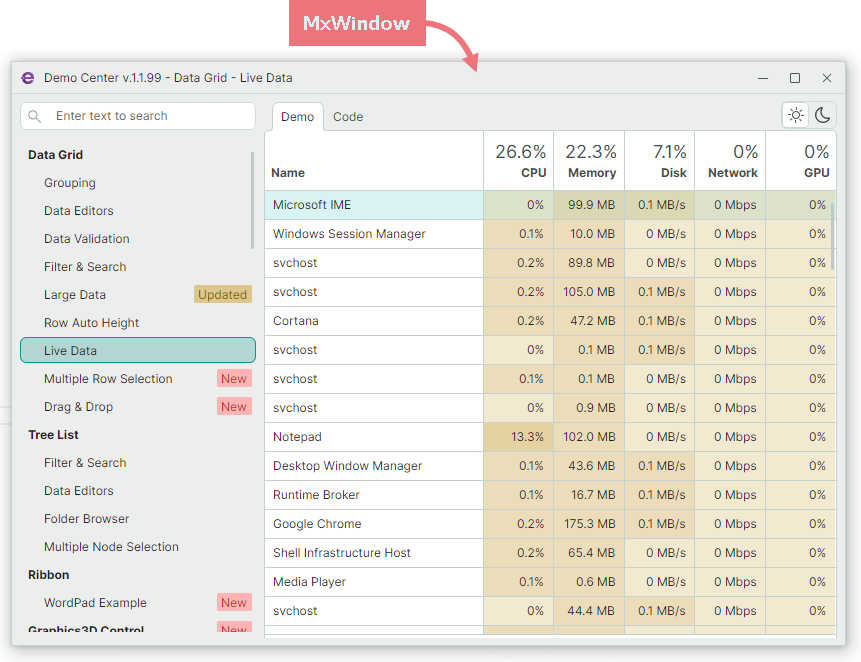Minimize the Demo Center window
Image resolution: width=861 pixels, height=662 pixels.
pyautogui.click(x=763, y=78)
